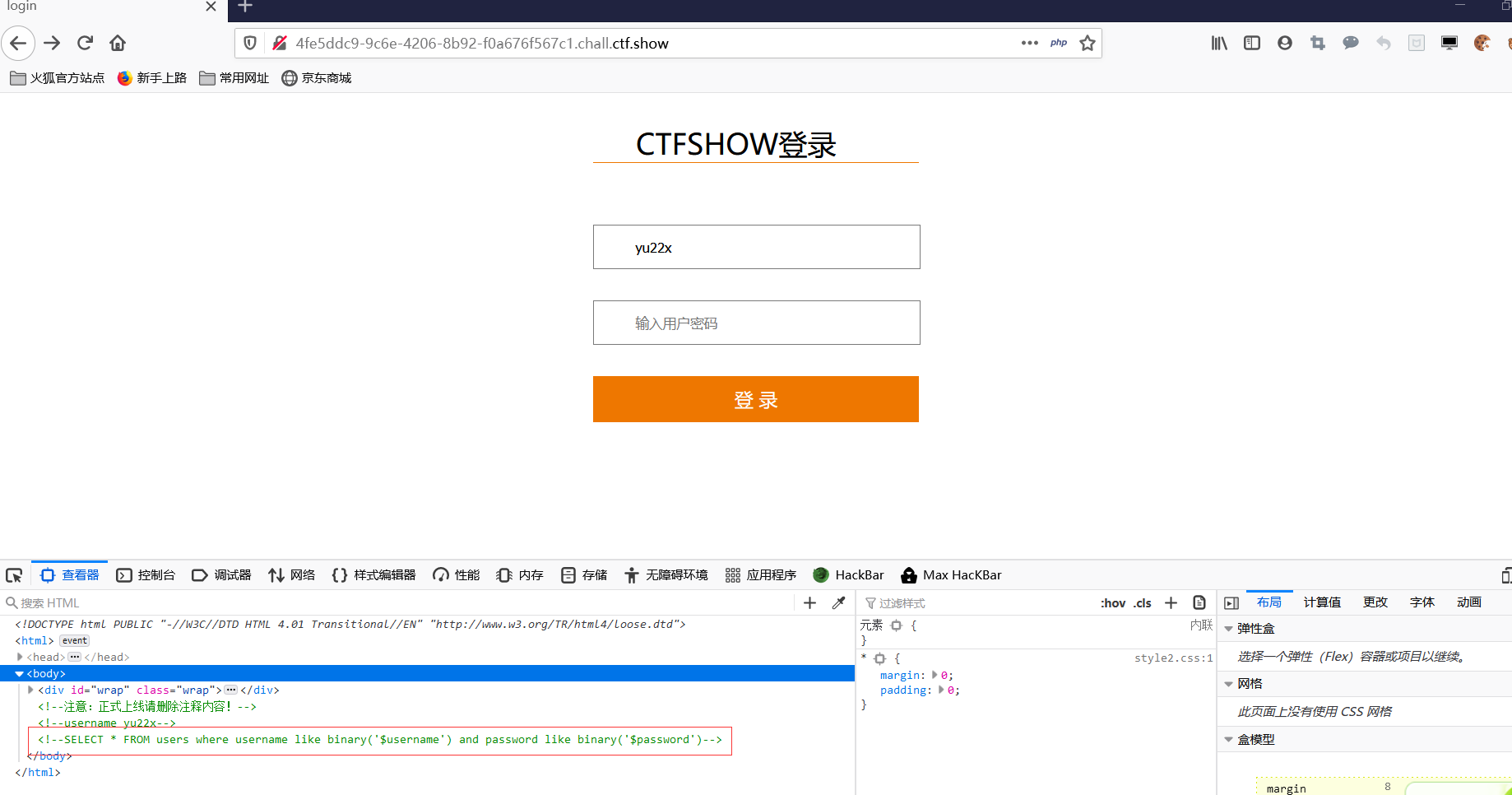Collapse the 盒模型 section
Screen dimensions: 1512x795
point(1228,740)
